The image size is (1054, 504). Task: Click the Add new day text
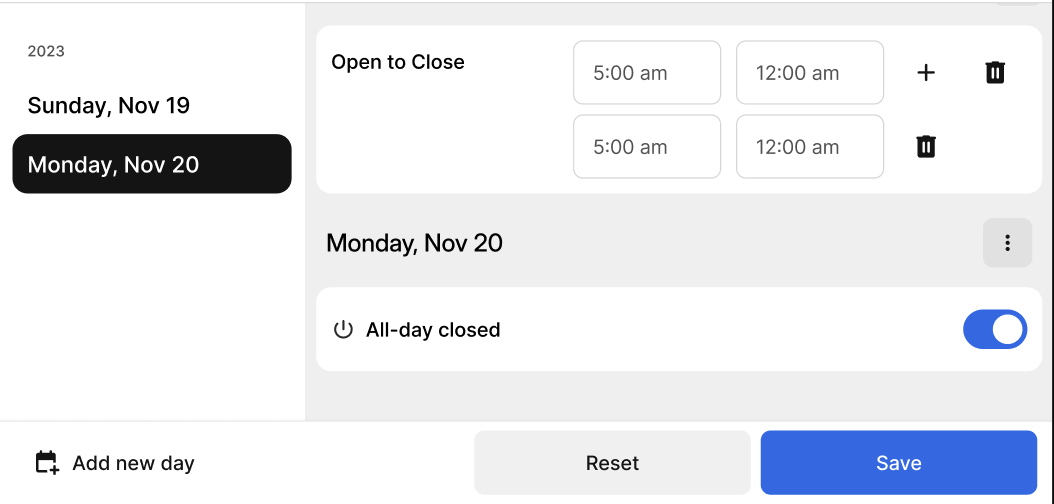[x=133, y=463]
